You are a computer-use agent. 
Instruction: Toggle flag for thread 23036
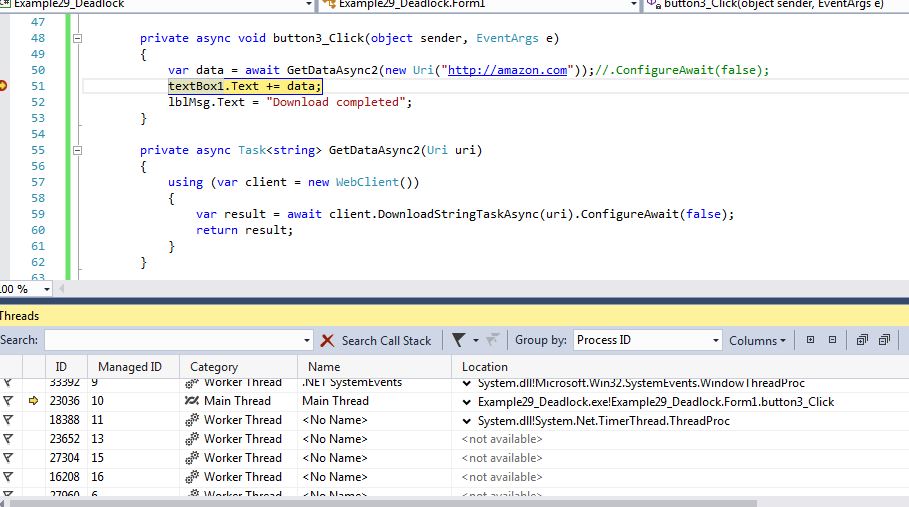pyautogui.click(x=8, y=401)
